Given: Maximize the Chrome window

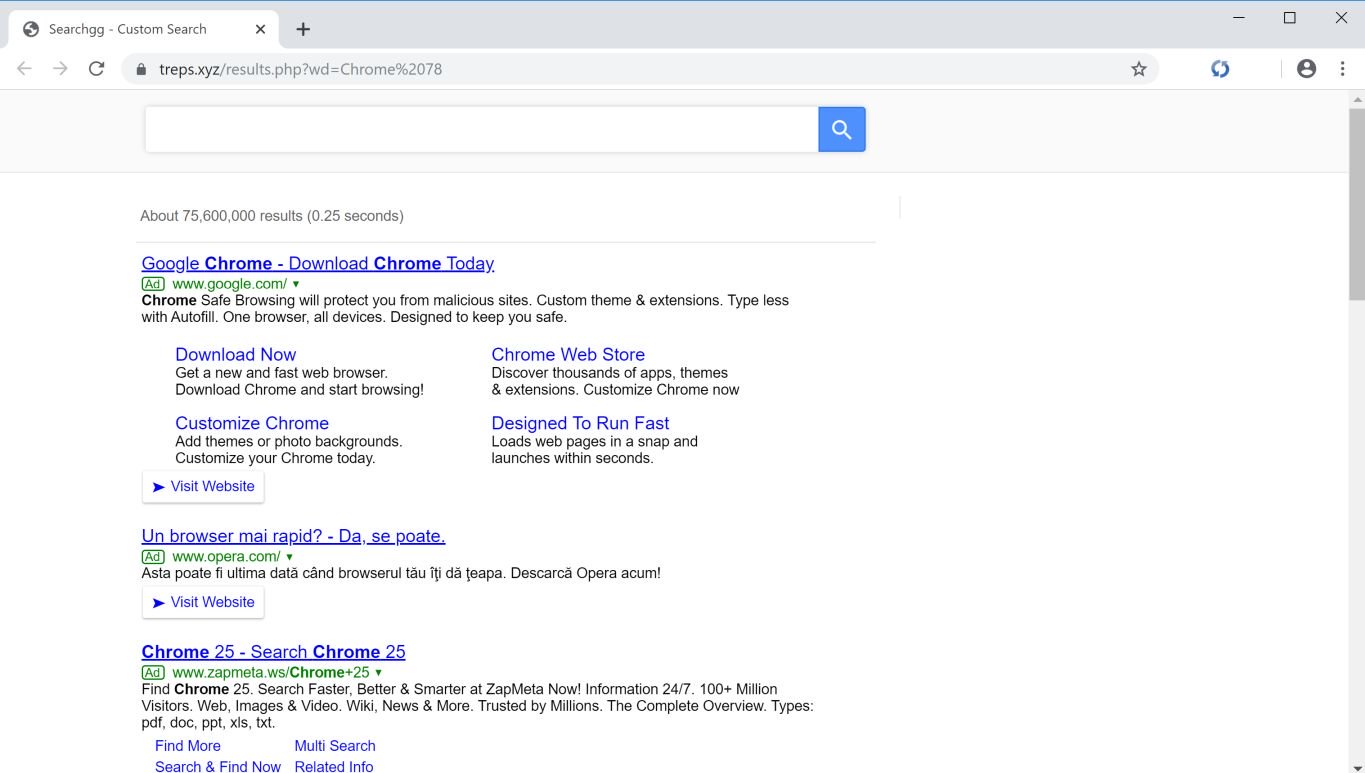Looking at the screenshot, I should pyautogui.click(x=1290, y=18).
